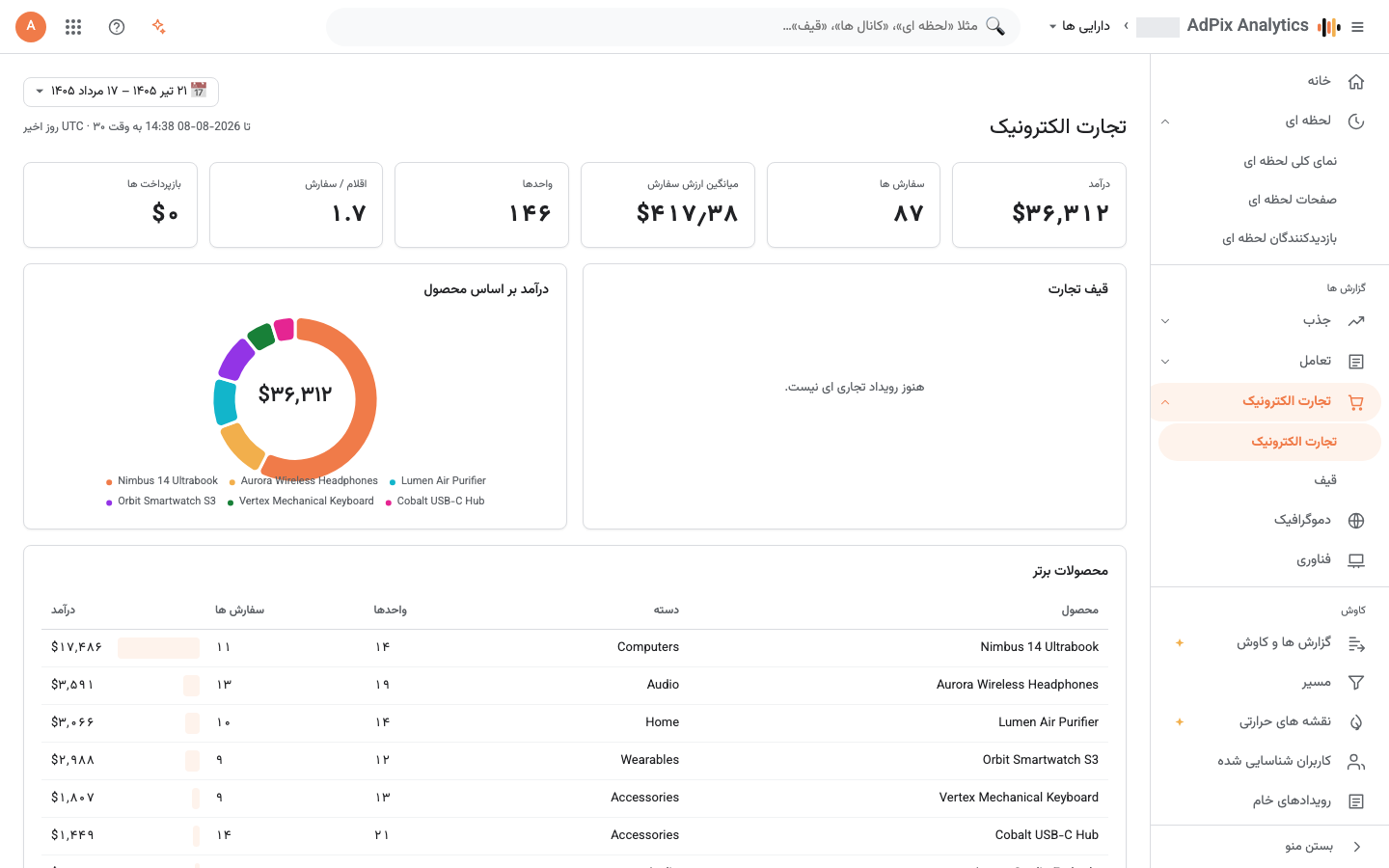The width and height of the screenshot is (1389, 868).
Task: Click the purple donut chart segment
Action: pos(235,359)
